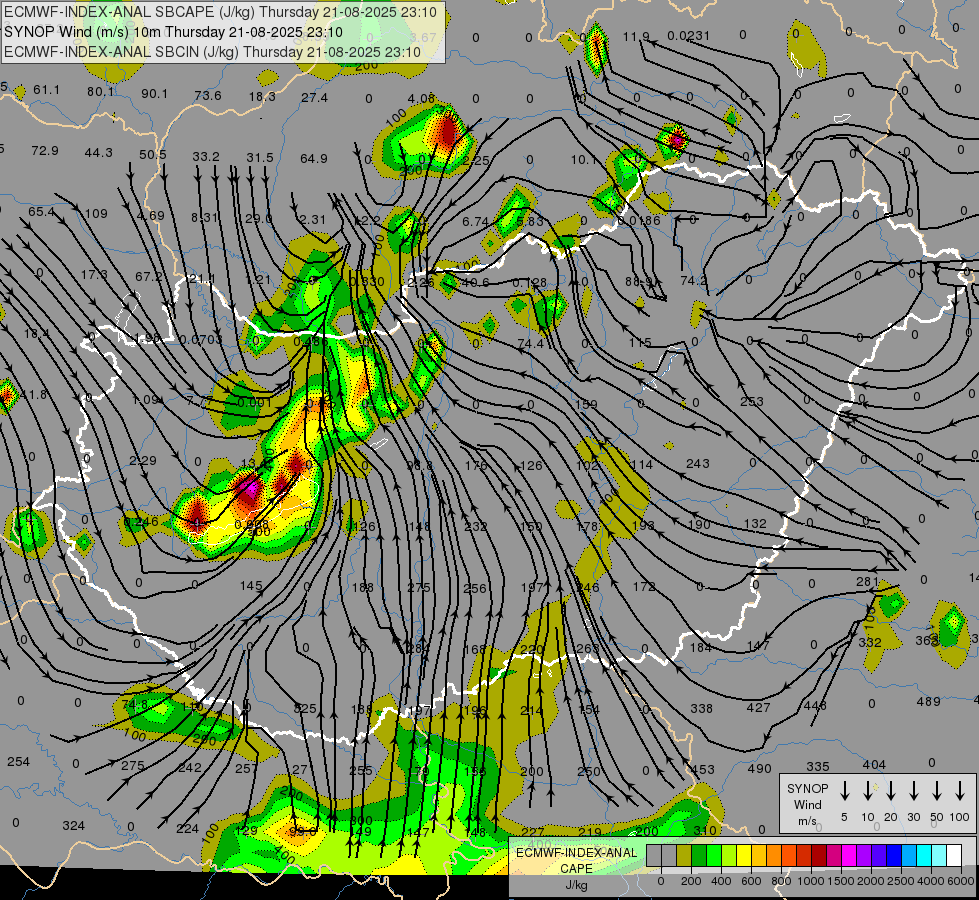Viewport: 979px width, 900px height.
Task: Click the 27.4 value on the map
Action: (314, 97)
